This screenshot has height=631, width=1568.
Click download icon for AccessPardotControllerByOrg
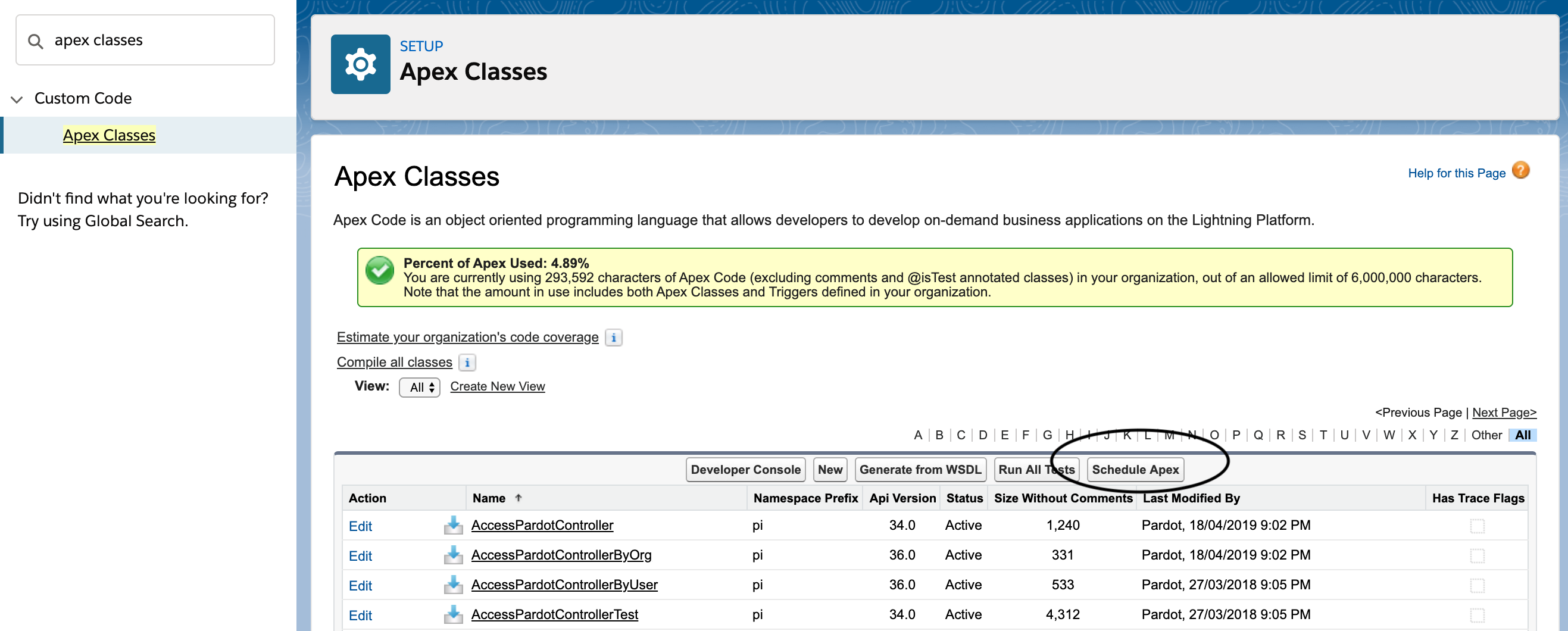click(x=453, y=554)
